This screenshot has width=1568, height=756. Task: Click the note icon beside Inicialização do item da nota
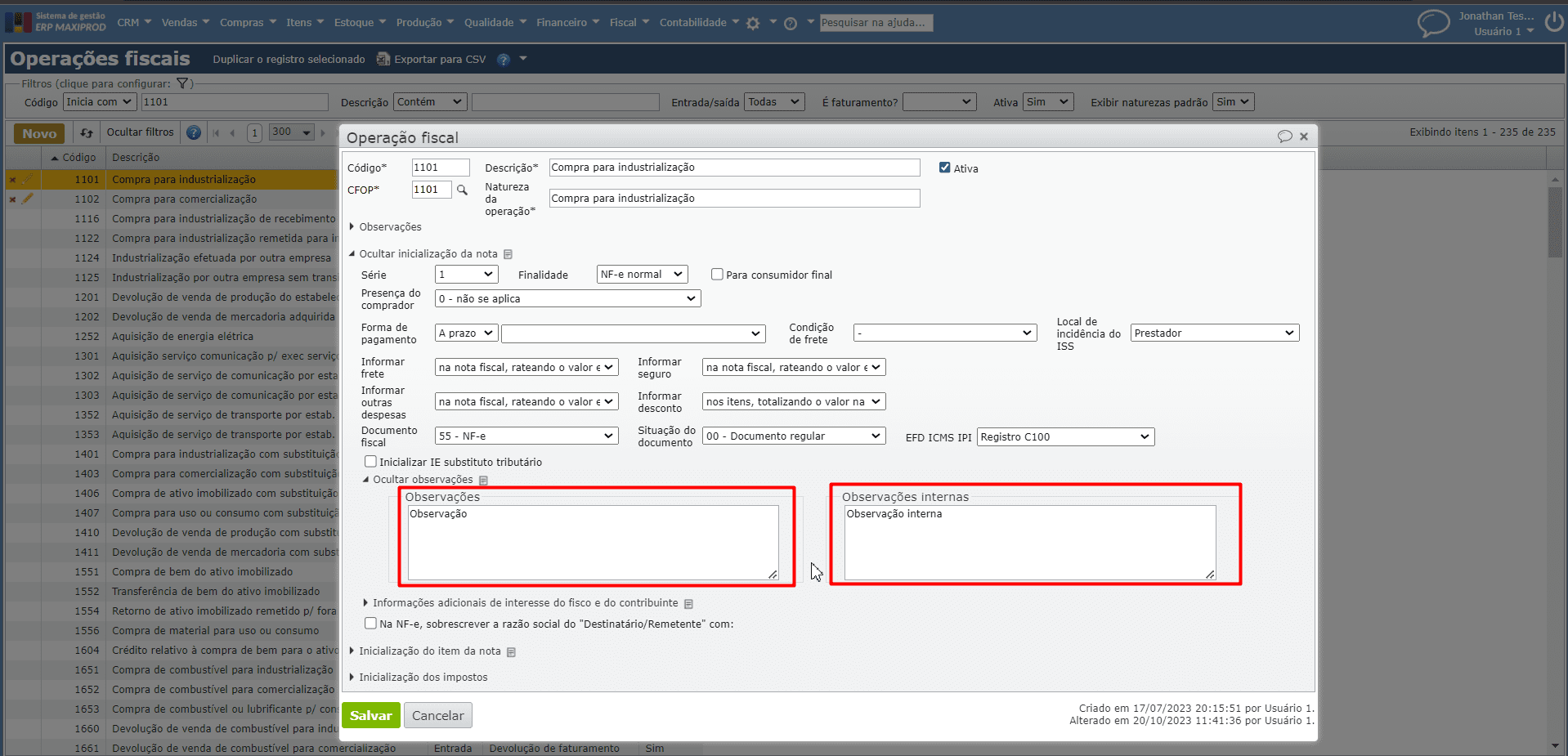pyautogui.click(x=511, y=652)
